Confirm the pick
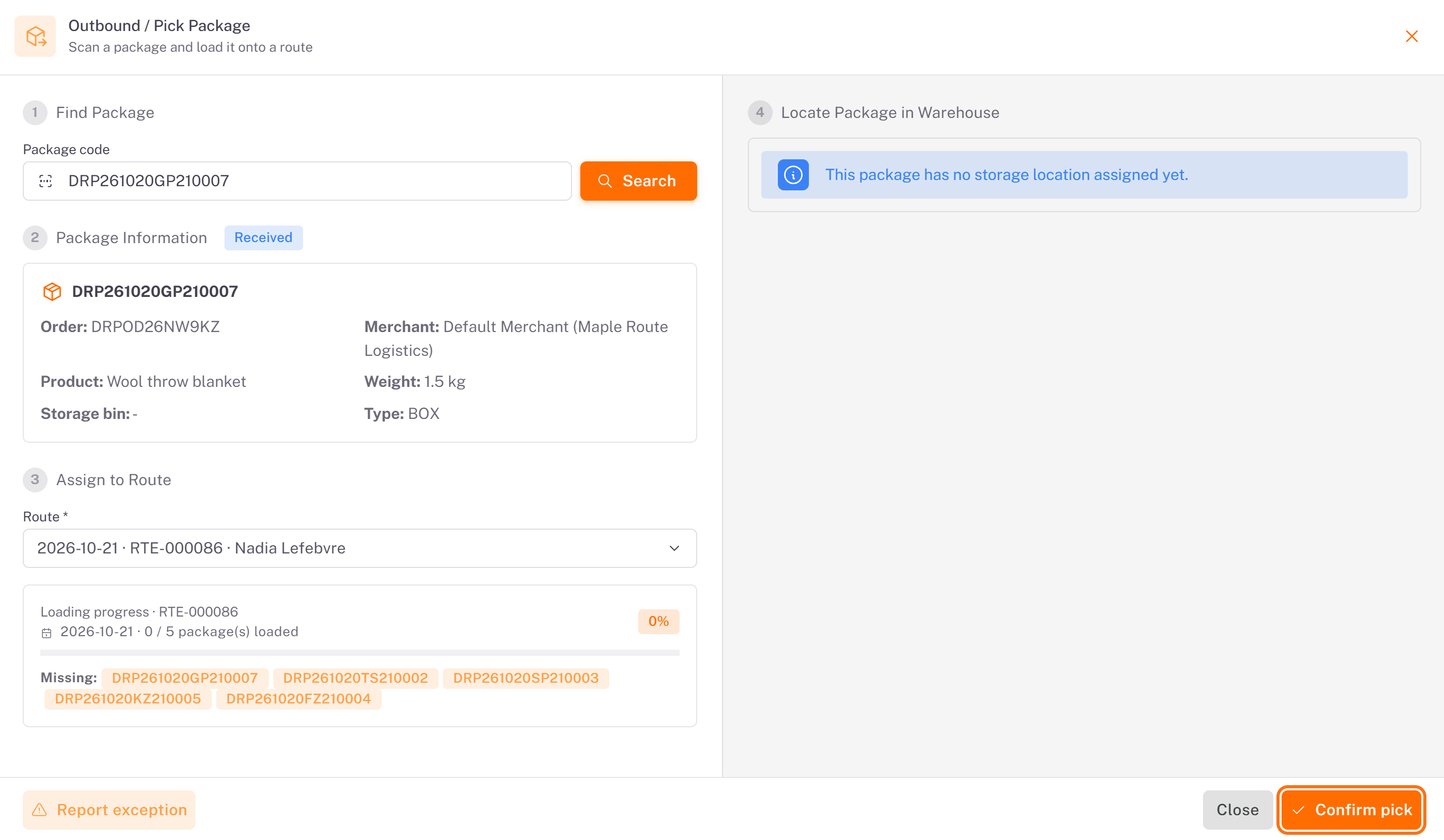Screen dimensions: 1444x840 click(x=1352, y=810)
